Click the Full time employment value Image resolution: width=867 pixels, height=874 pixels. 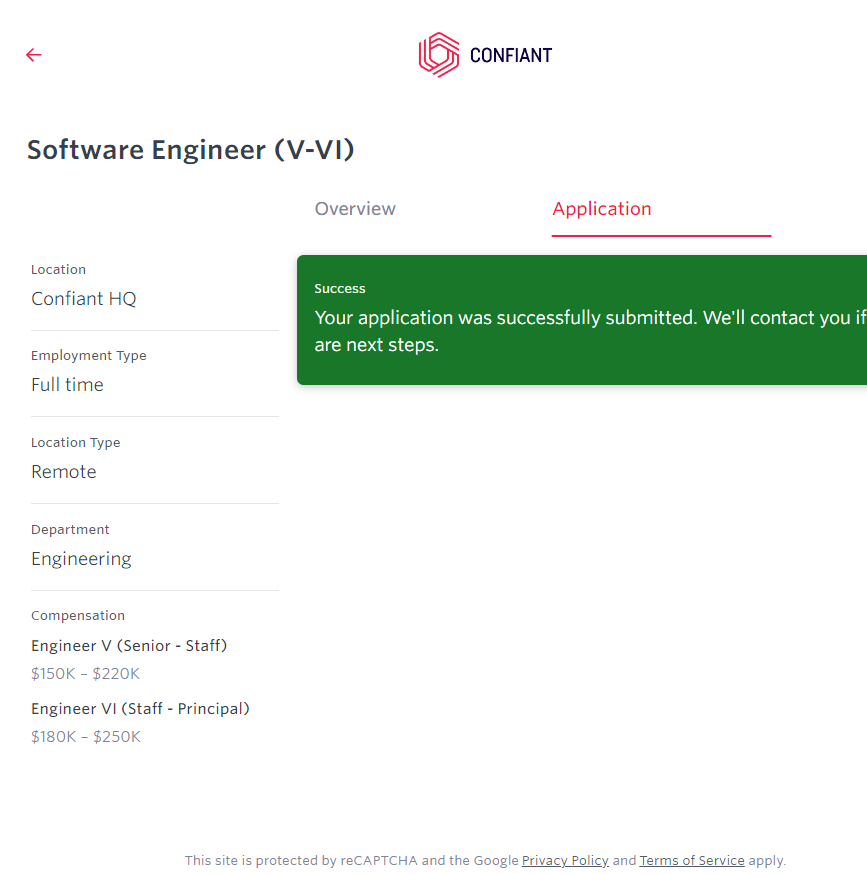coord(67,385)
